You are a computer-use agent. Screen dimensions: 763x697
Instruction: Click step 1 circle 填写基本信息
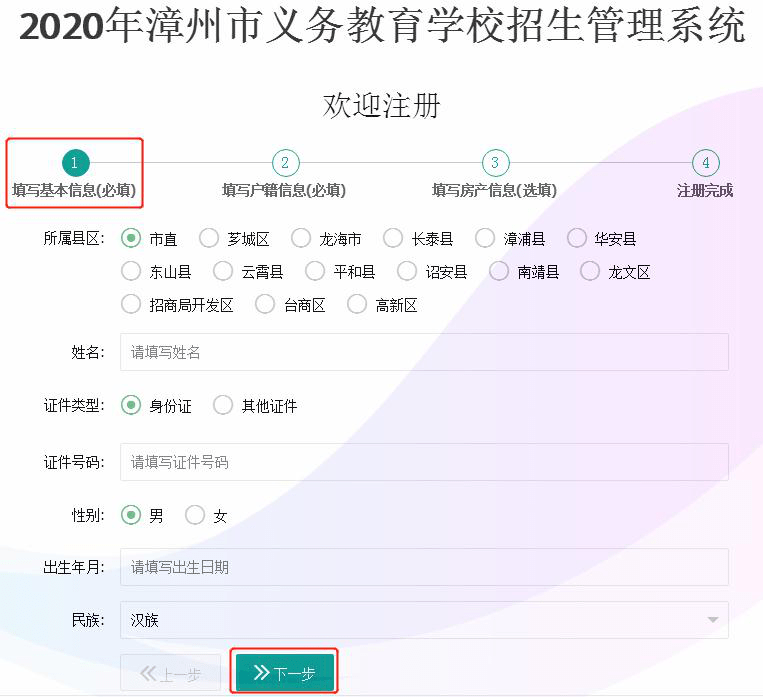pyautogui.click(x=76, y=163)
